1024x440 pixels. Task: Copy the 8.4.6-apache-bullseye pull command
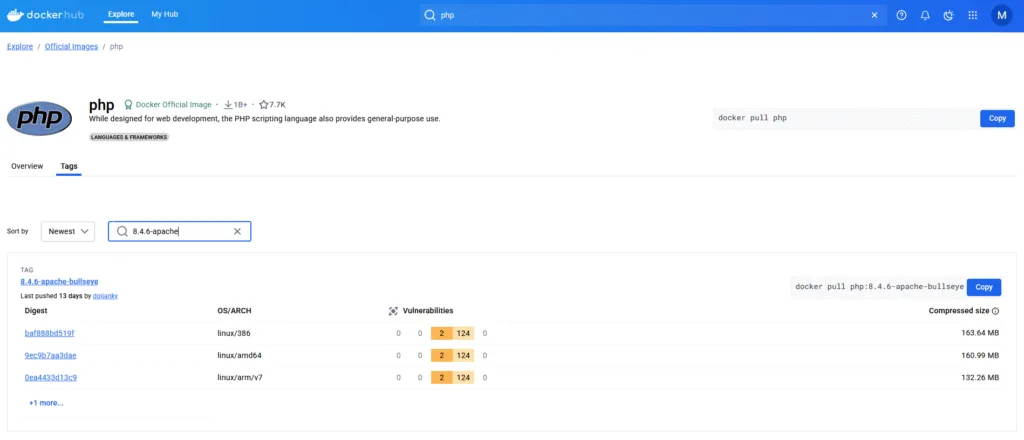point(984,287)
